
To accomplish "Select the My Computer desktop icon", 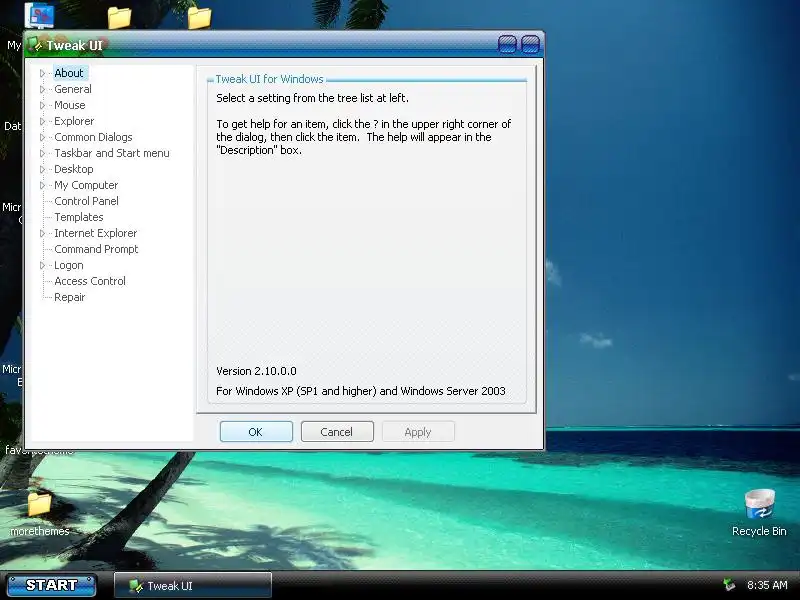I will pyautogui.click(x=39, y=15).
